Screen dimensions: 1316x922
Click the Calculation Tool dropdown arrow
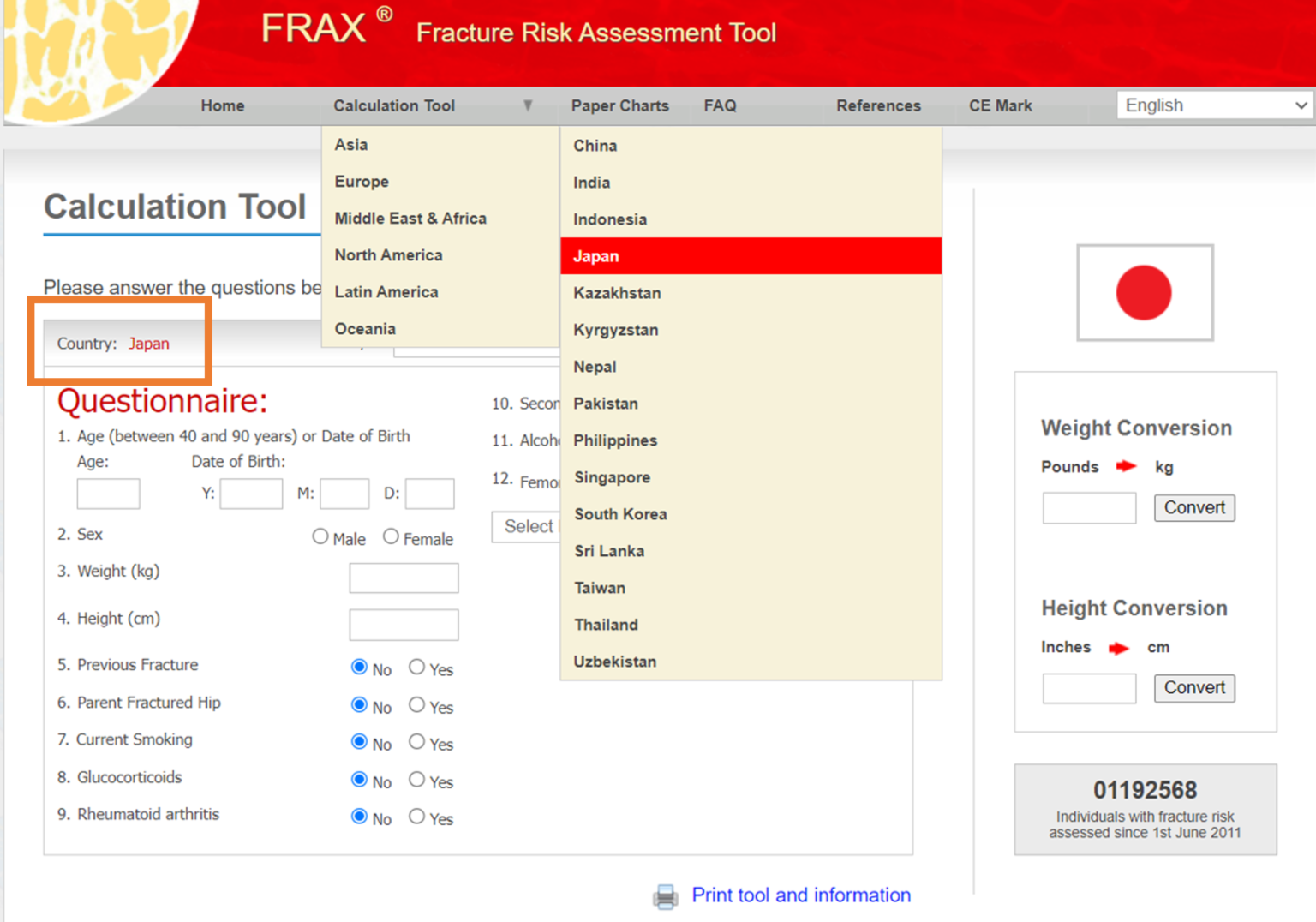[529, 105]
